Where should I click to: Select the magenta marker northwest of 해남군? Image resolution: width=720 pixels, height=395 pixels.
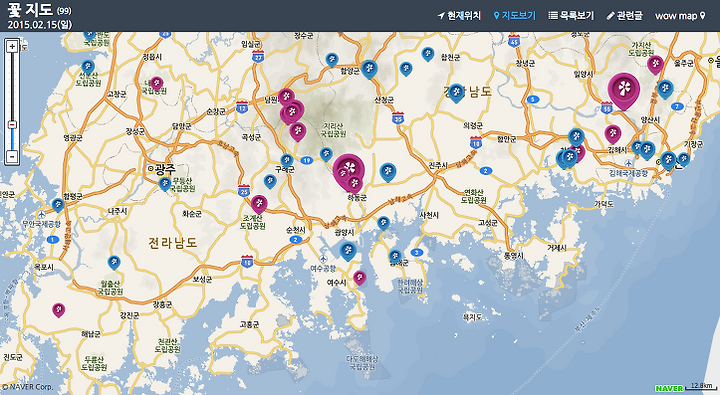click(x=58, y=310)
